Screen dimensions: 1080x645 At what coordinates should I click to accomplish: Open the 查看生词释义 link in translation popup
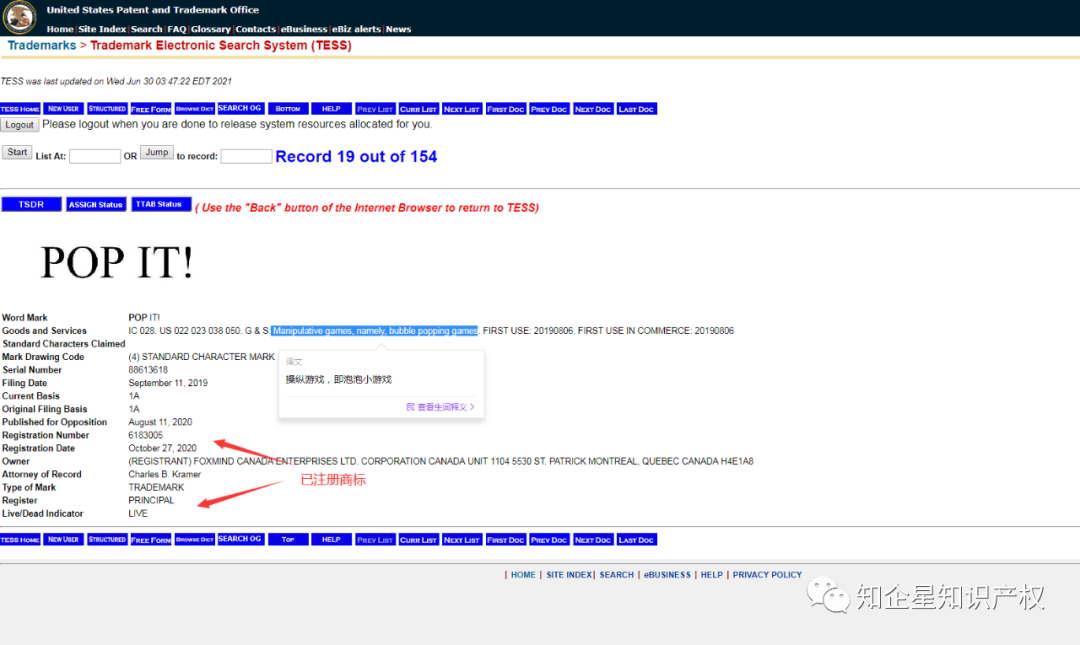[x=440, y=407]
